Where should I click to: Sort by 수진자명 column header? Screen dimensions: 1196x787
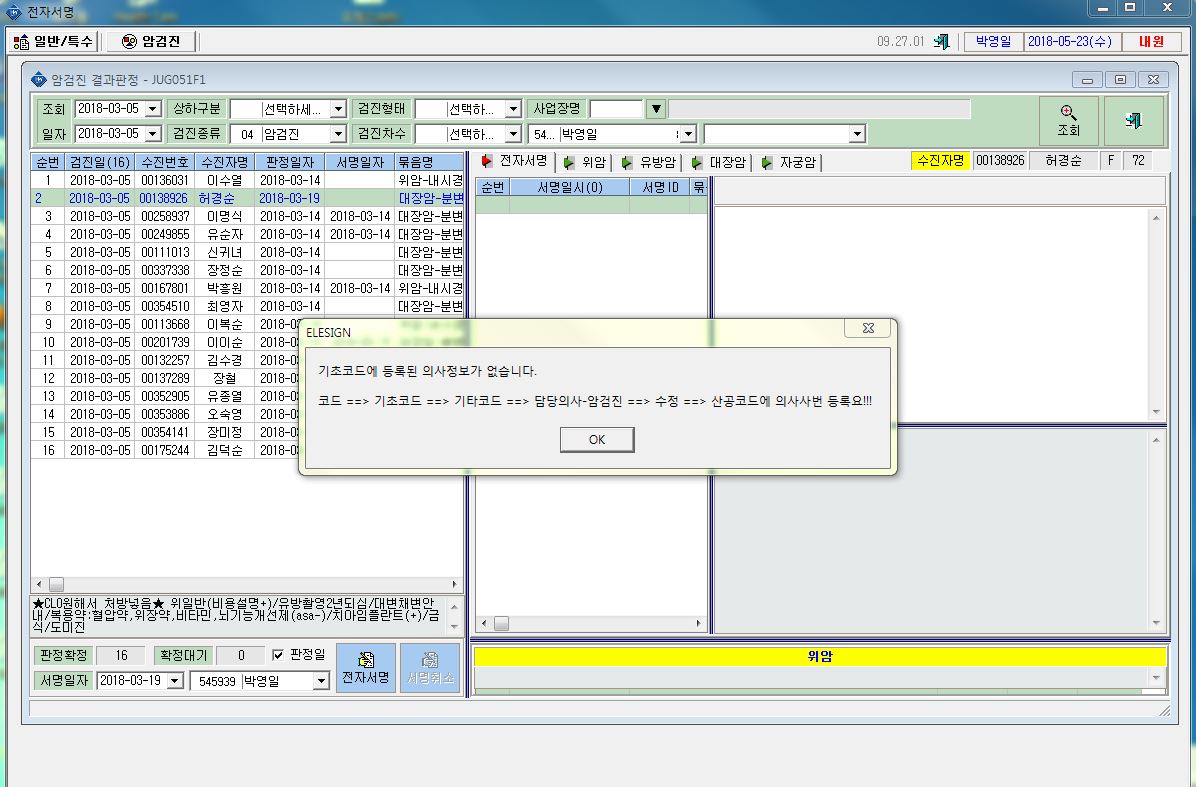(225, 162)
